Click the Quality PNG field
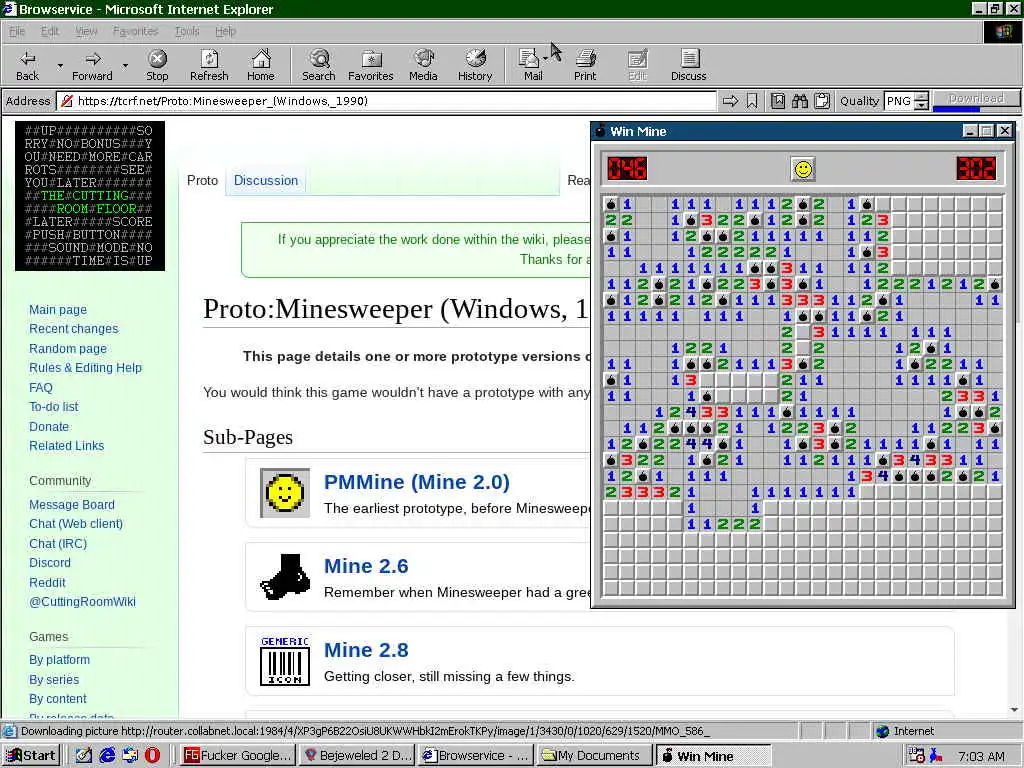The height and width of the screenshot is (768, 1024). click(x=899, y=101)
